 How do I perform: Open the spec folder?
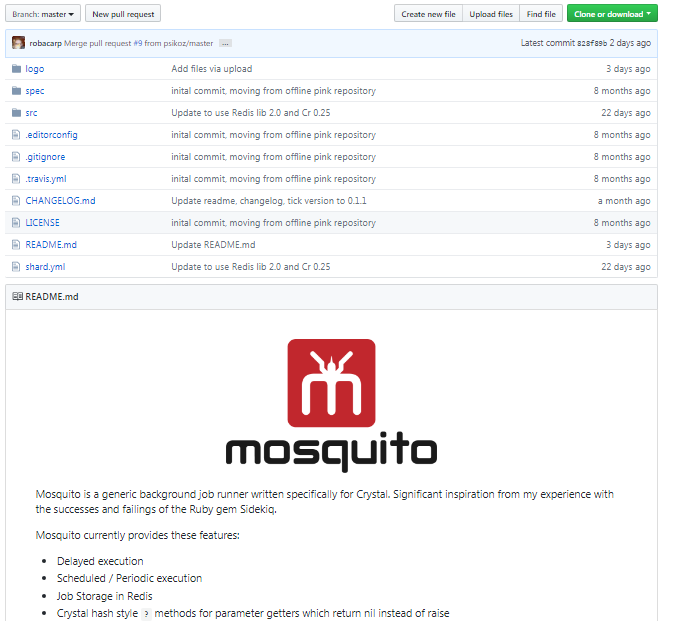(x=35, y=91)
